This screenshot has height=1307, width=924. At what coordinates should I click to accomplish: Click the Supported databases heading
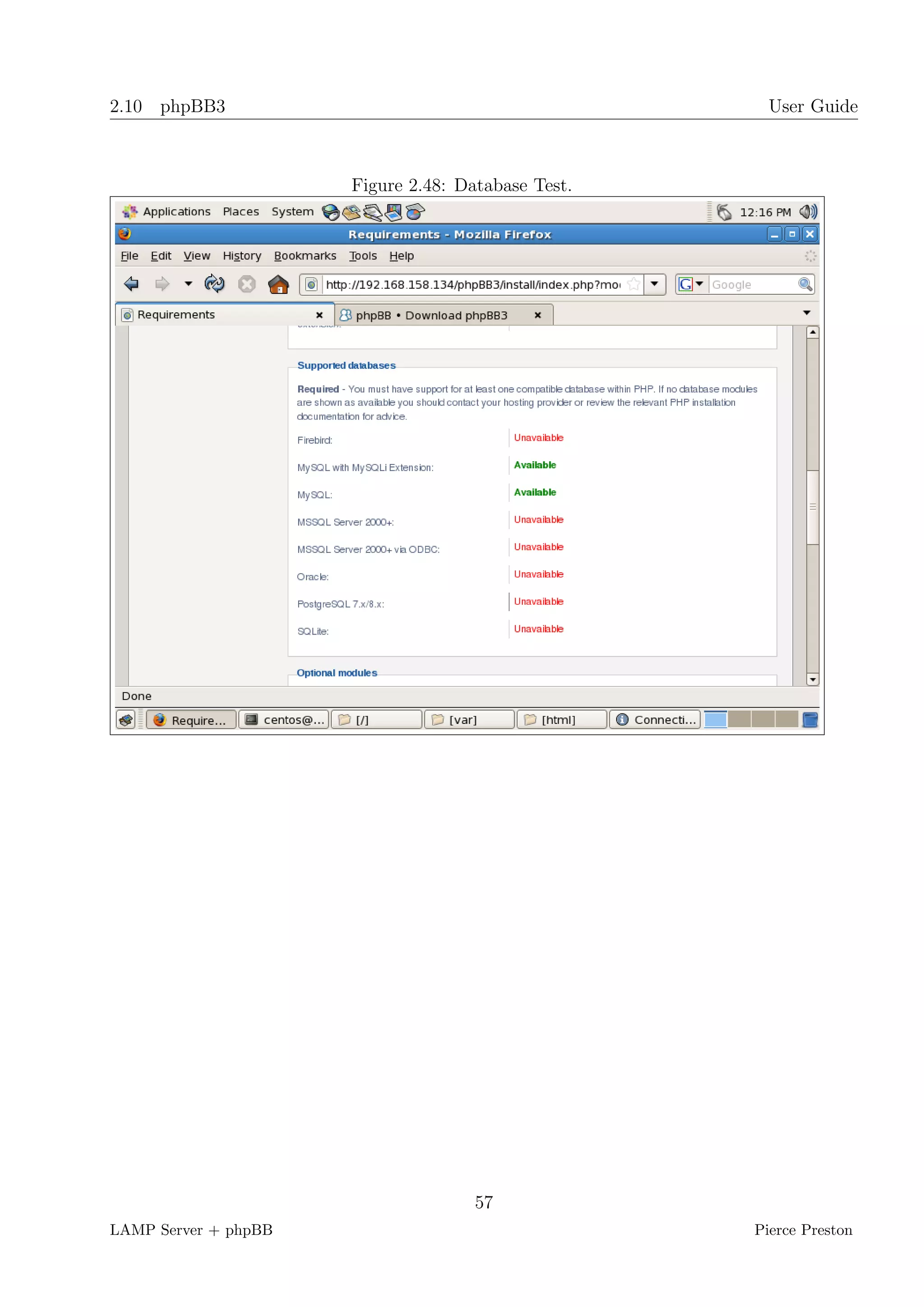coord(346,366)
